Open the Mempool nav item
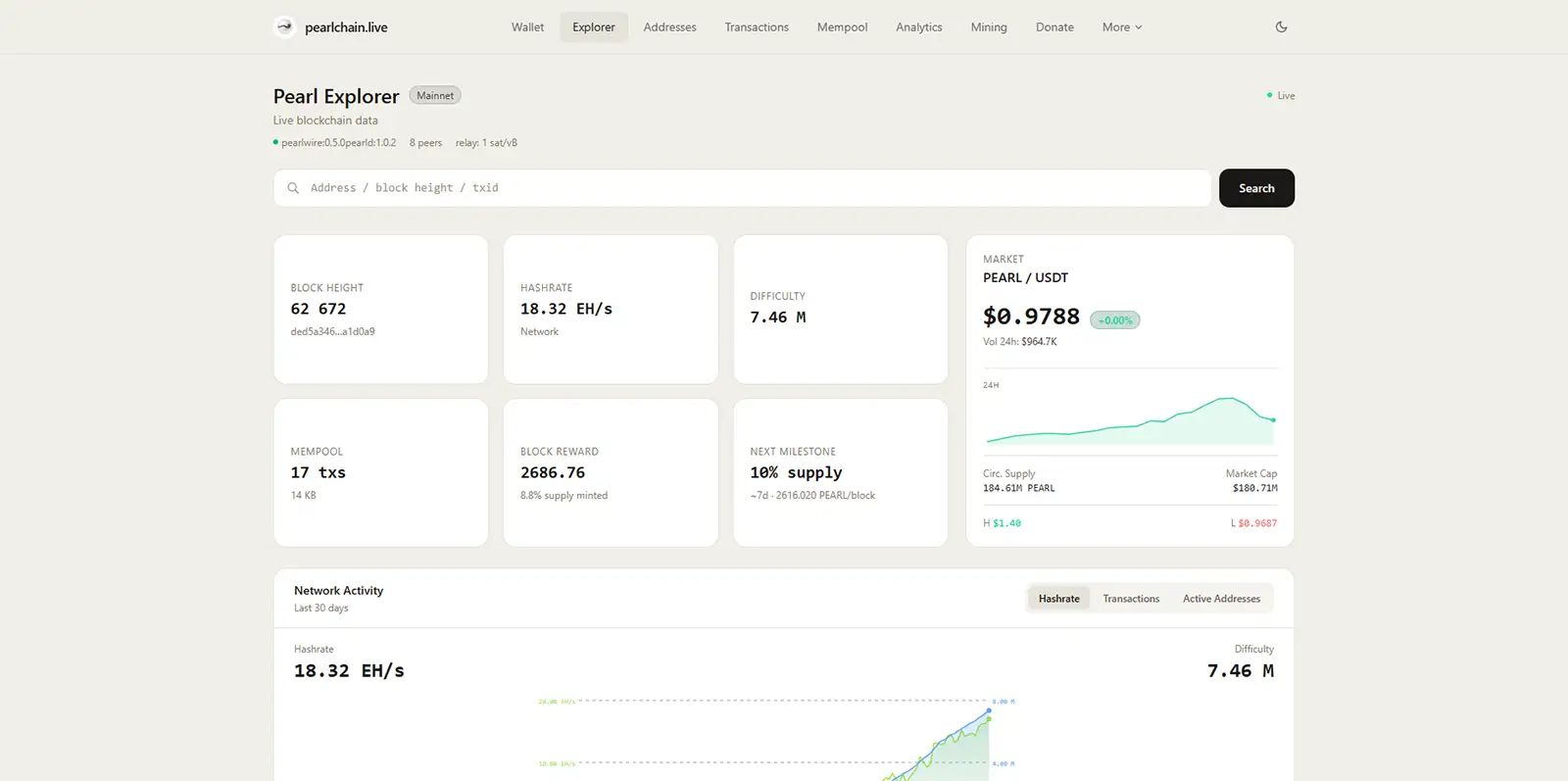 [842, 27]
